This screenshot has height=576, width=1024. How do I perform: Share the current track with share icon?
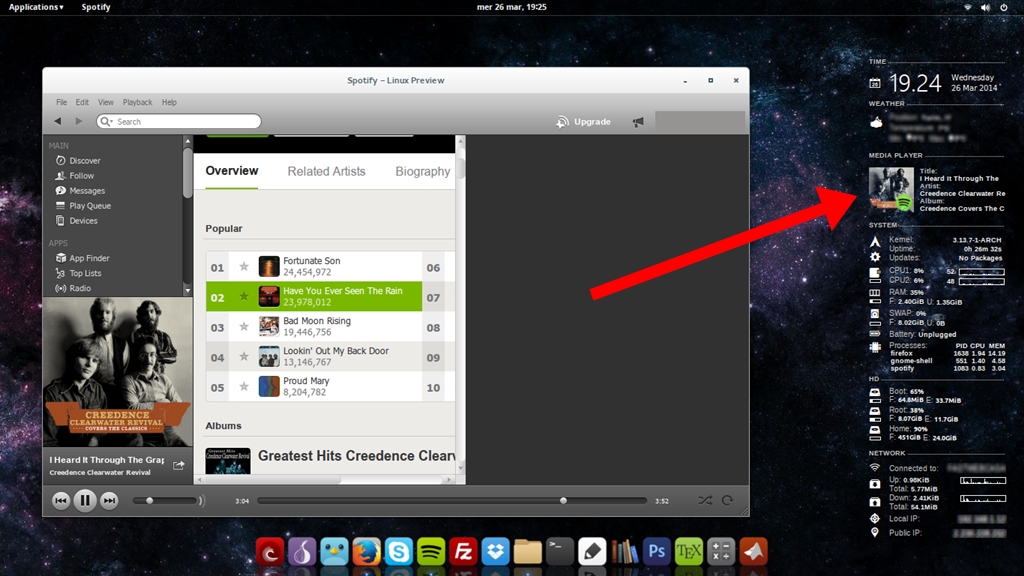coord(178,465)
